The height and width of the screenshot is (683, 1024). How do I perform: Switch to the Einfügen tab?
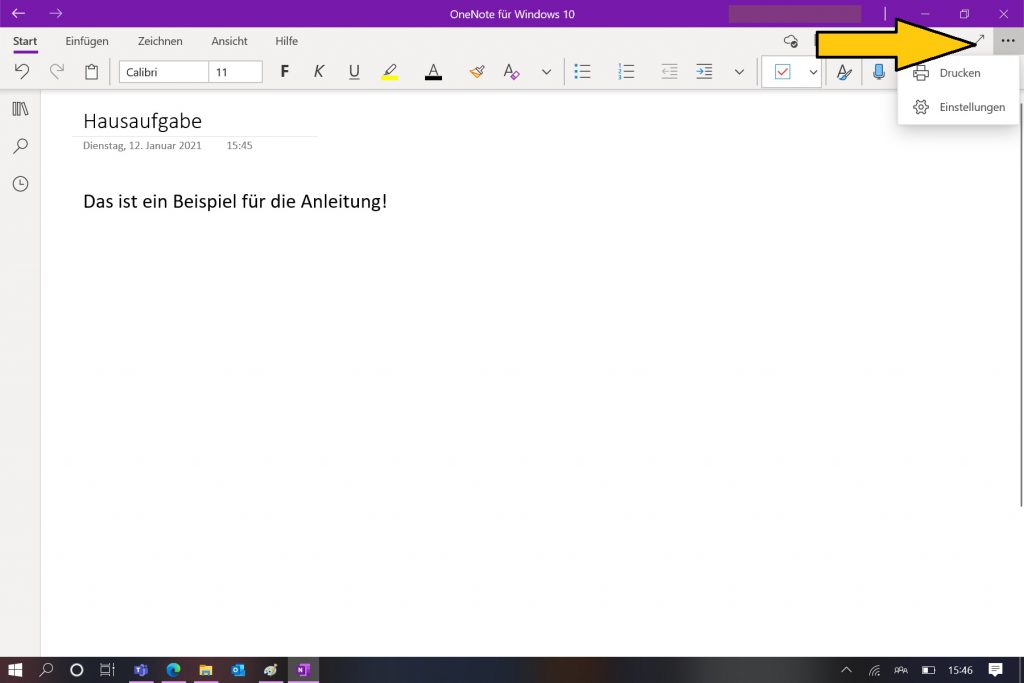click(x=87, y=41)
